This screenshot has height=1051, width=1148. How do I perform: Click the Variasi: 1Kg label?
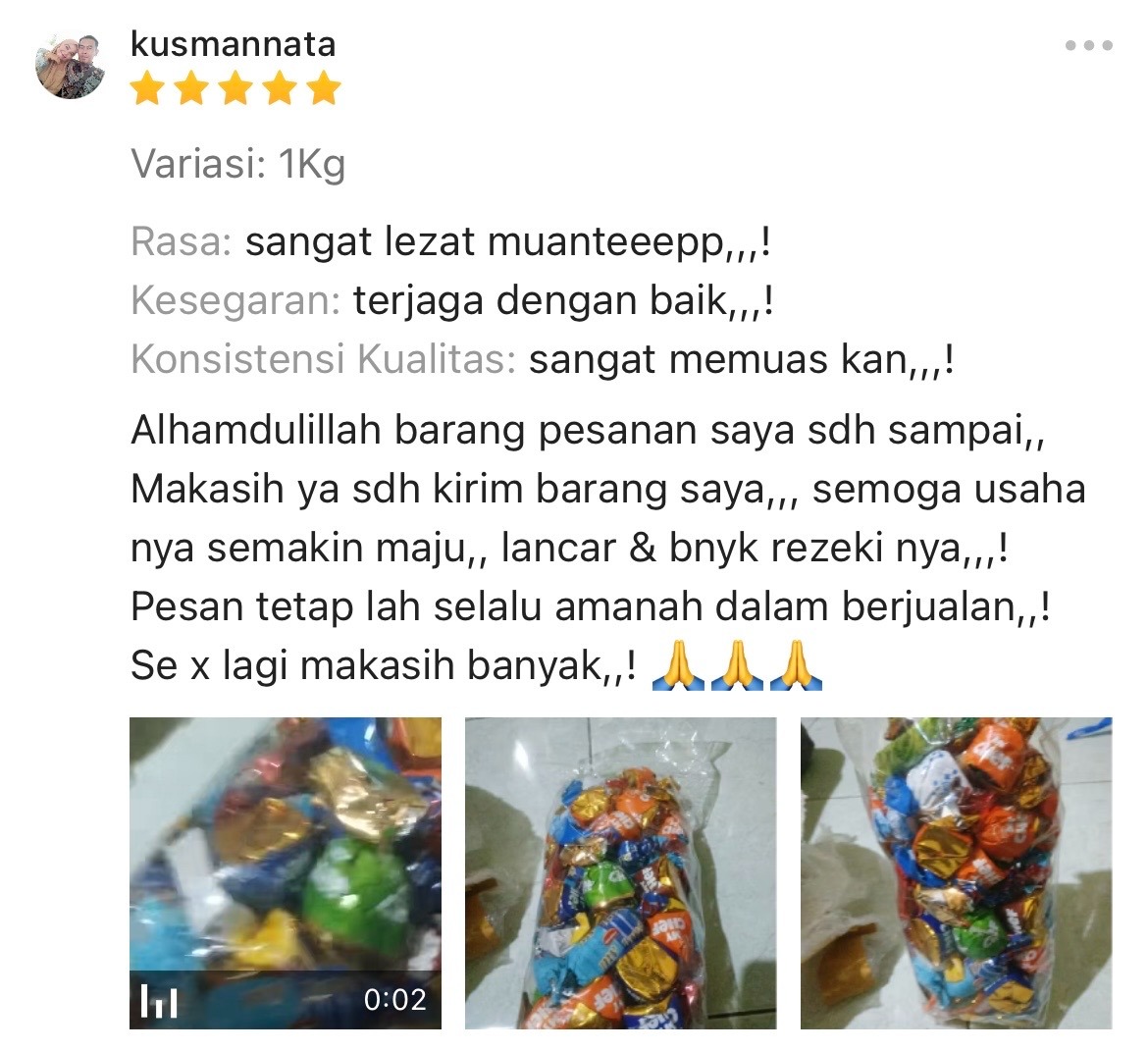238,164
